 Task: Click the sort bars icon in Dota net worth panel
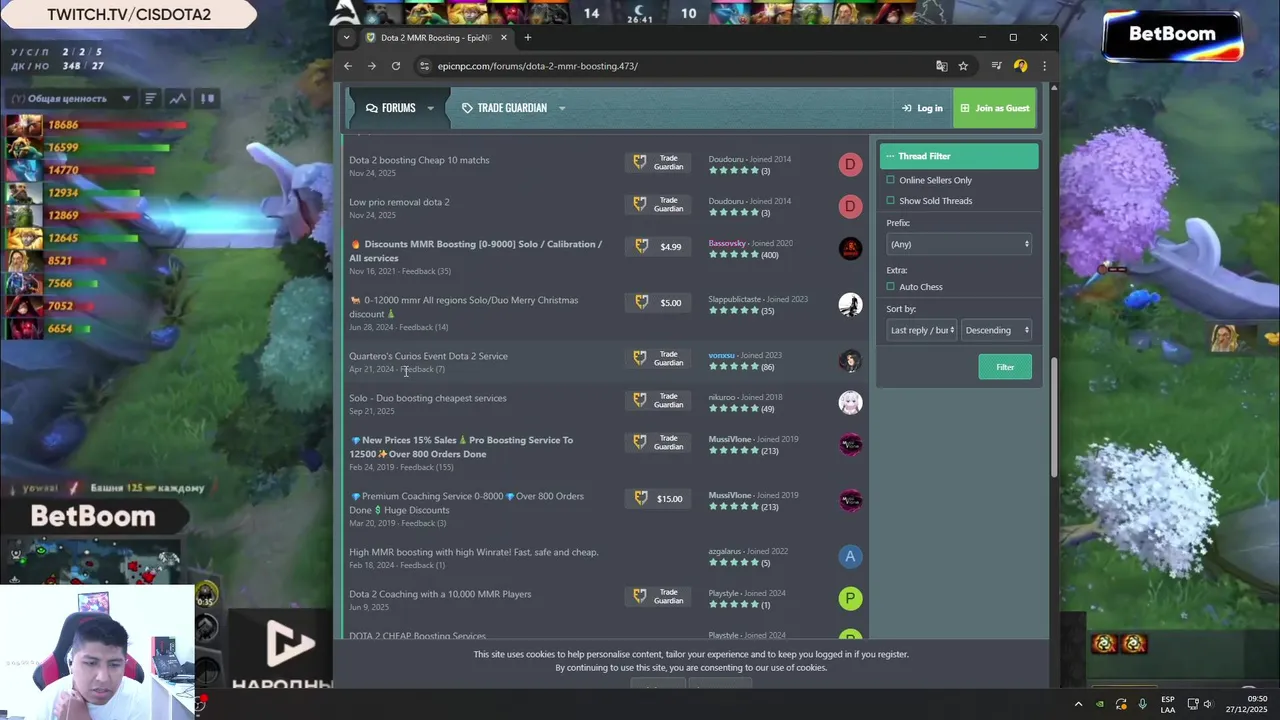coord(150,98)
